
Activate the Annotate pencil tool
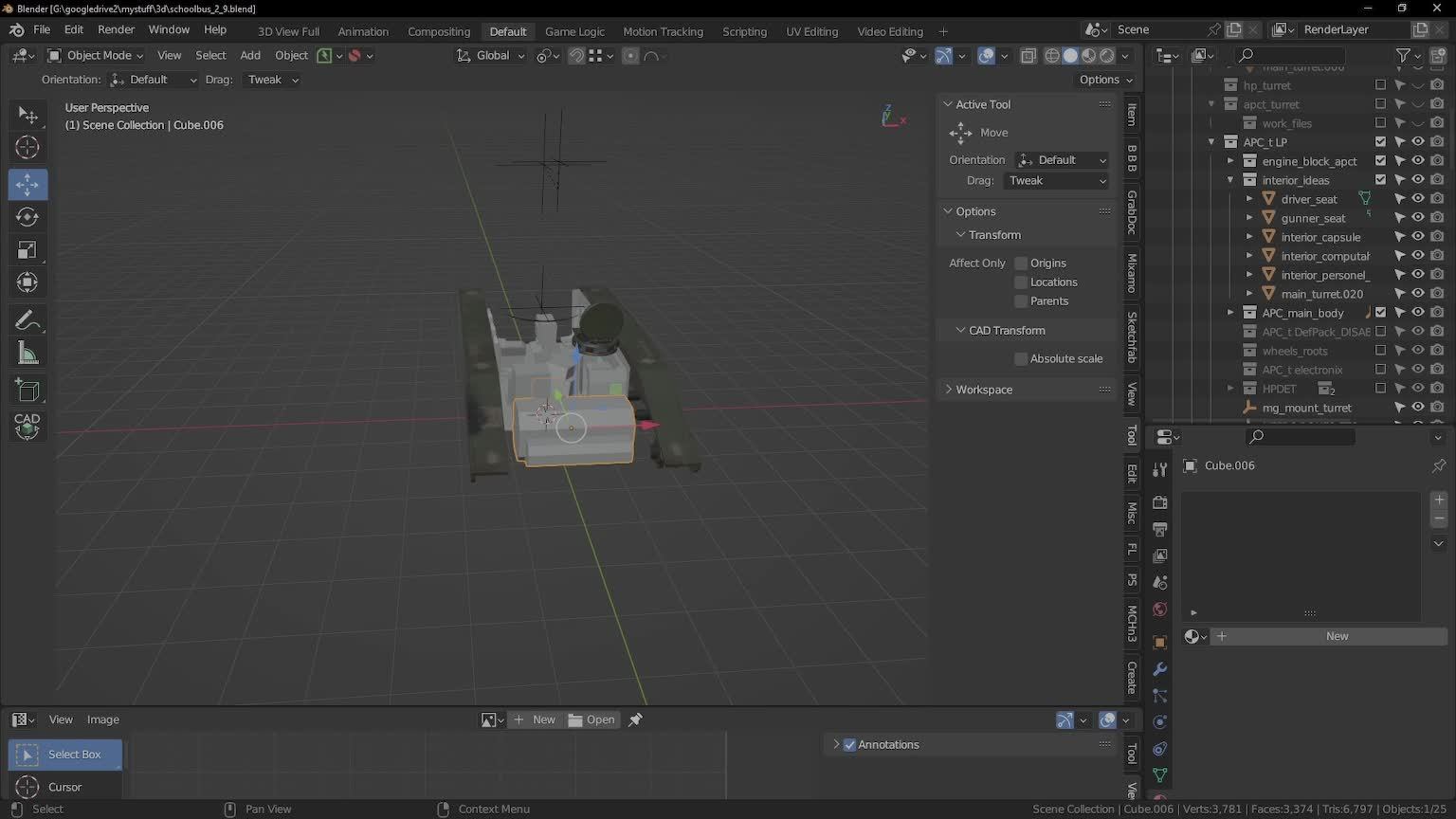(x=27, y=320)
